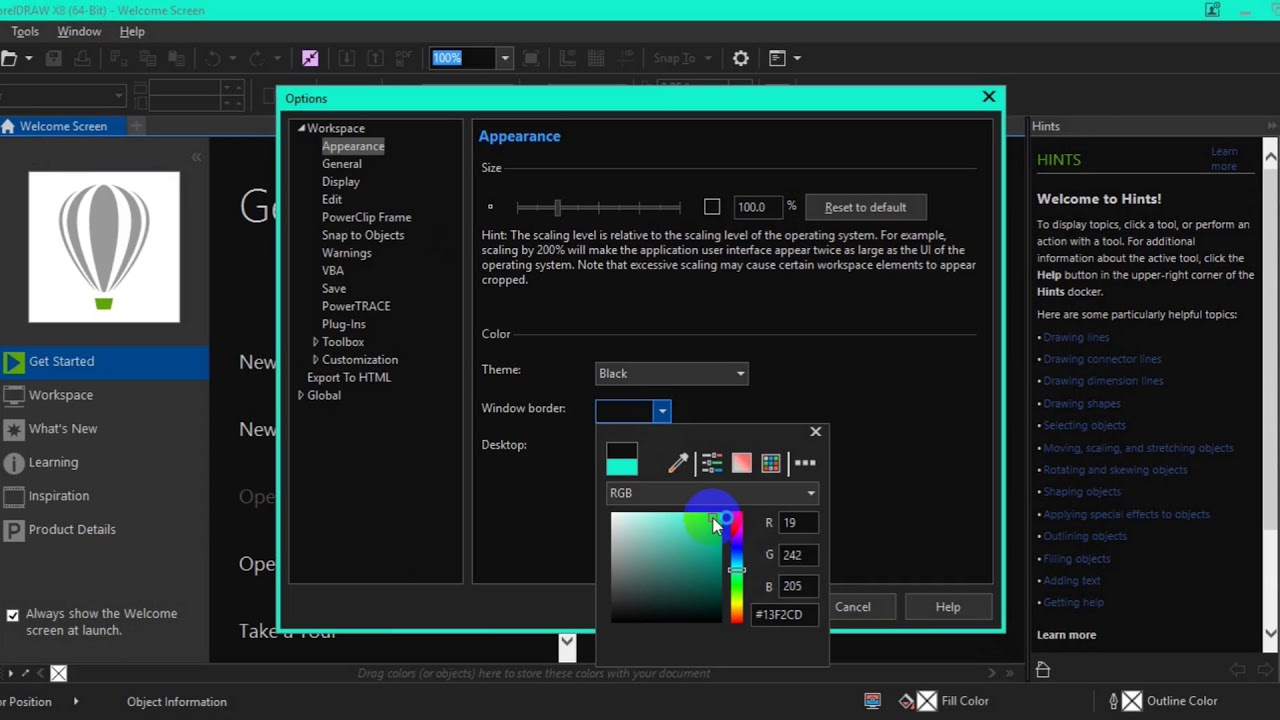The height and width of the screenshot is (720, 1280).
Task: Click the Full-screen preview icon
Action: (531, 58)
